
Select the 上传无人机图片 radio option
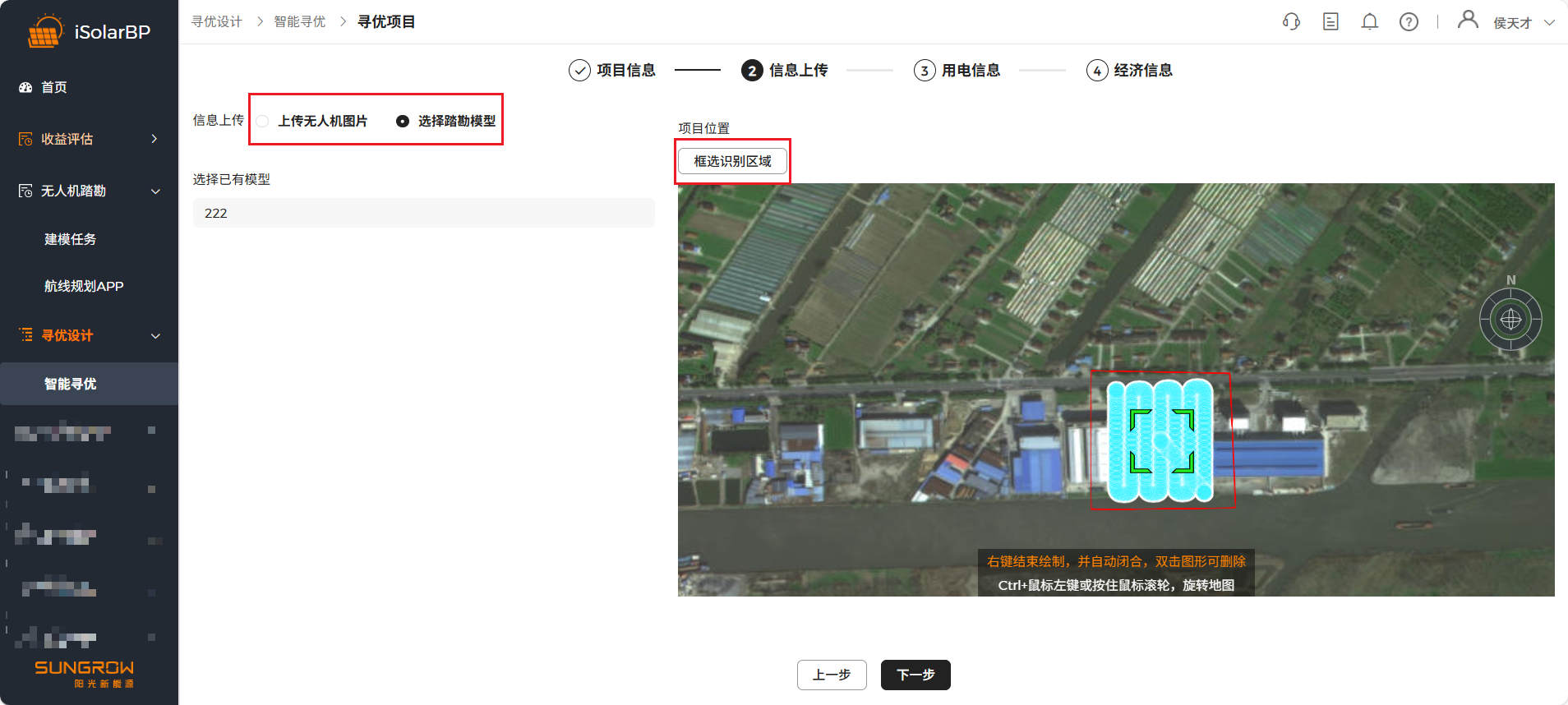263,122
